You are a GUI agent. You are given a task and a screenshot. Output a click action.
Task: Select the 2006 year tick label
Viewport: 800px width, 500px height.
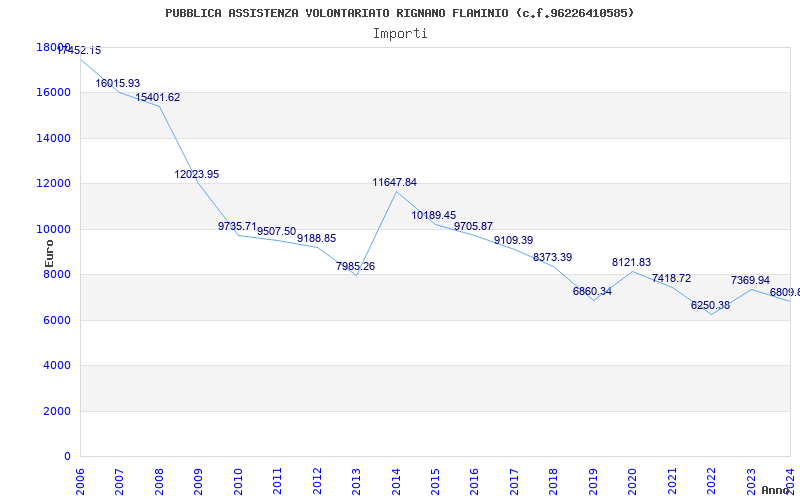(x=80, y=480)
